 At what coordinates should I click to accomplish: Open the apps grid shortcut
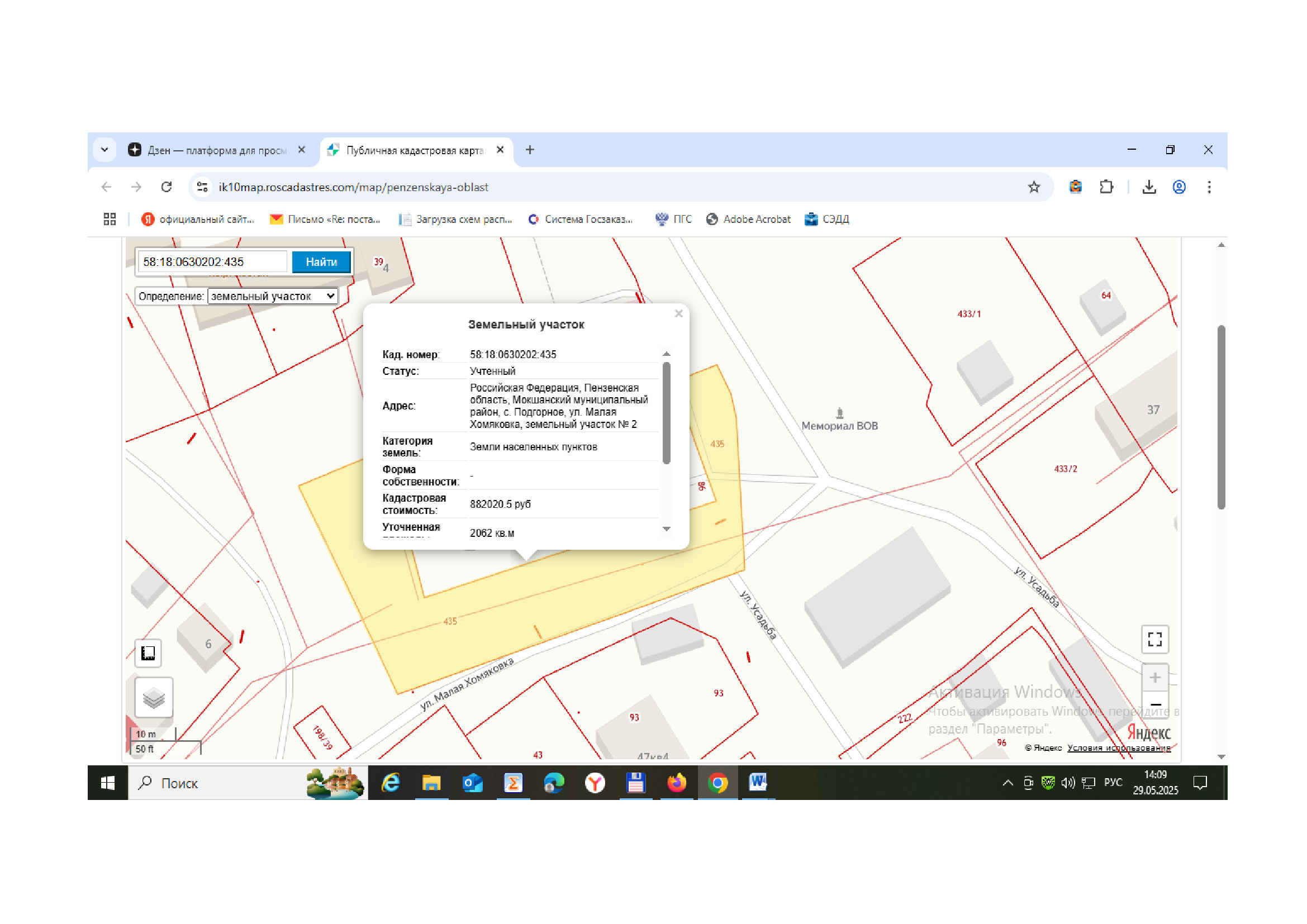(110, 219)
